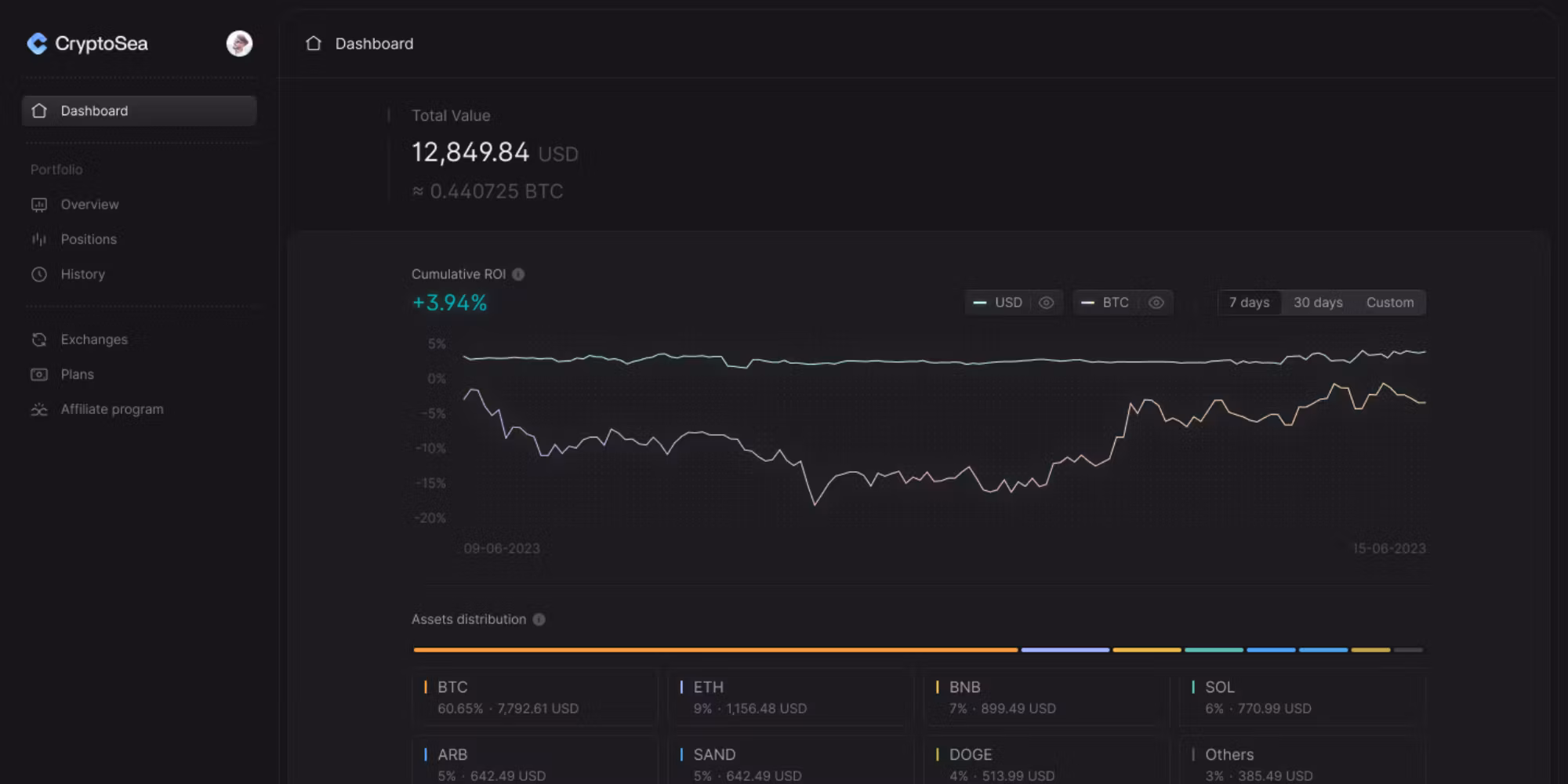The height and width of the screenshot is (784, 1568).
Task: Select the 7 days time range
Action: pyautogui.click(x=1249, y=303)
